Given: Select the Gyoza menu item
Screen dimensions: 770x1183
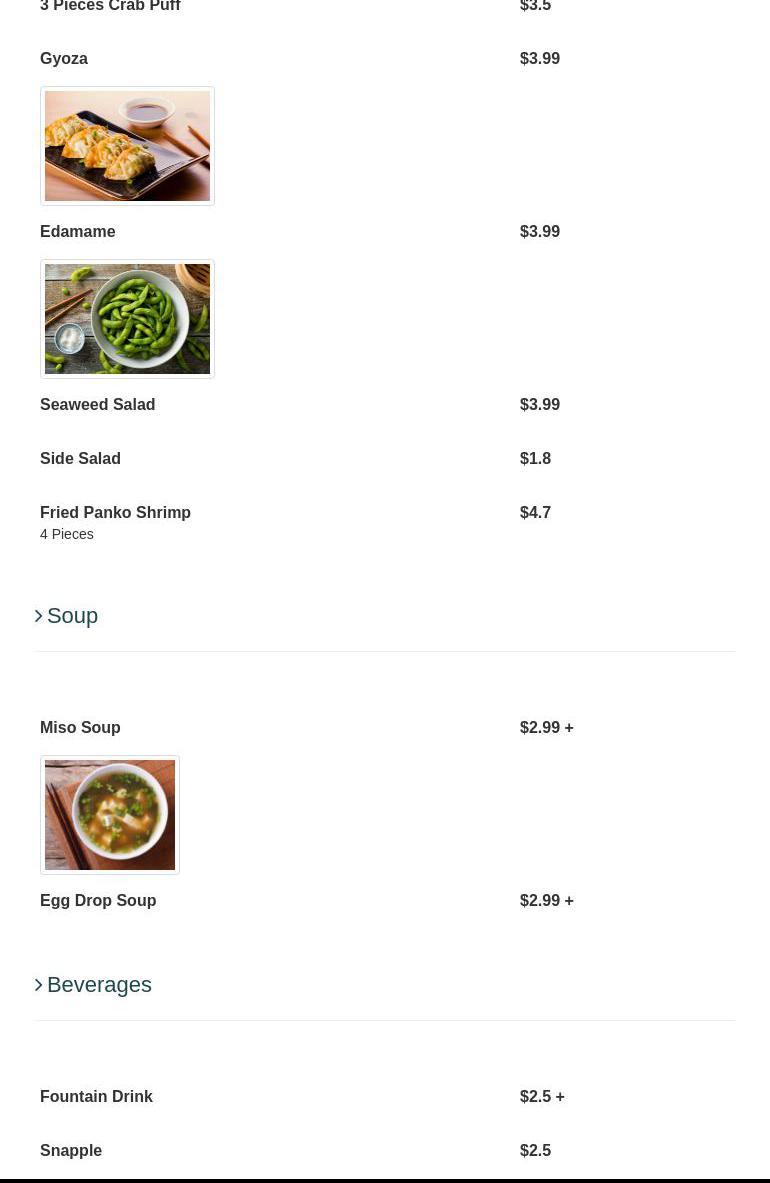Looking at the screenshot, I should pos(64,59).
